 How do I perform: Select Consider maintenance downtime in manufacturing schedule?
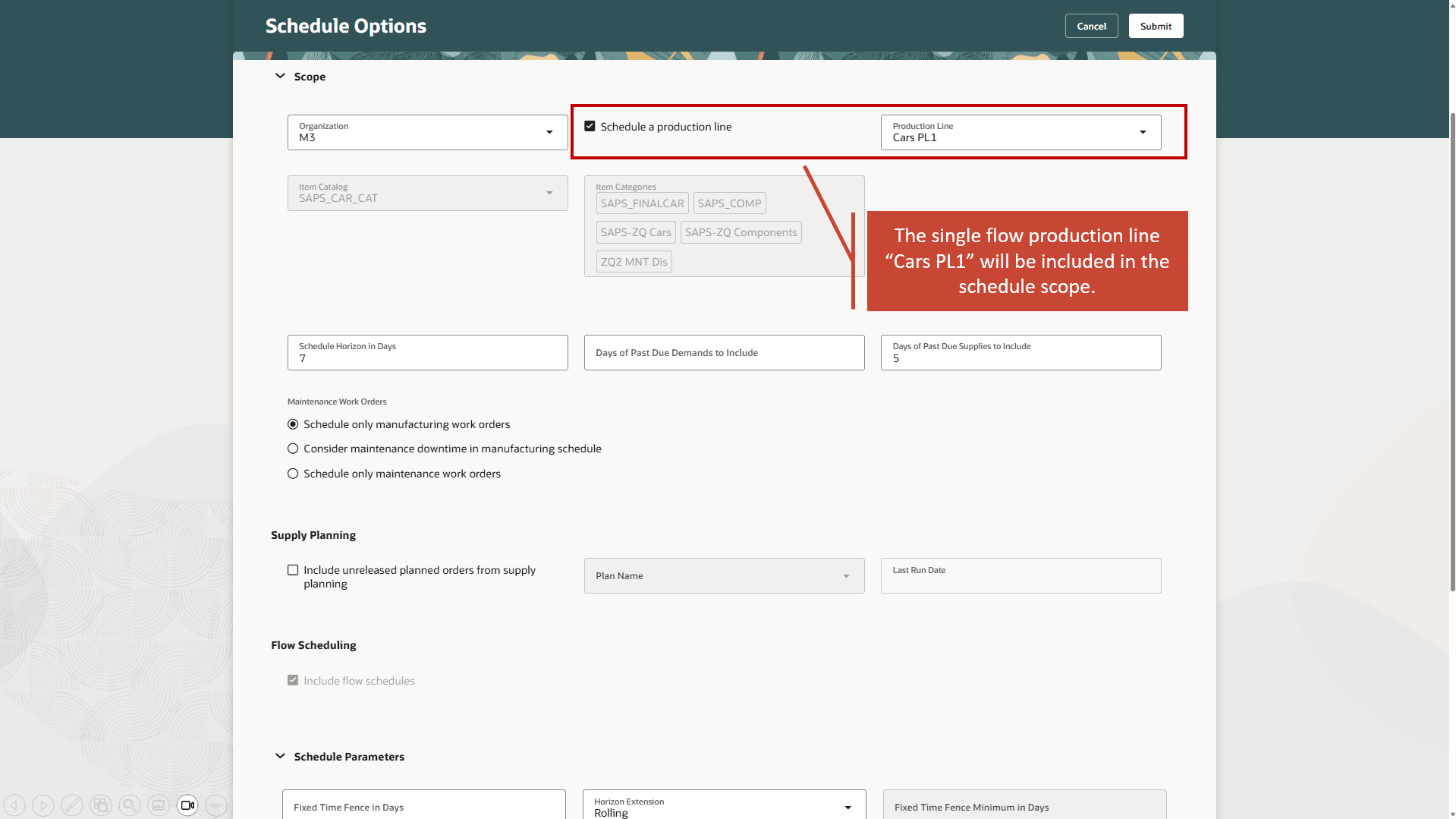point(293,449)
